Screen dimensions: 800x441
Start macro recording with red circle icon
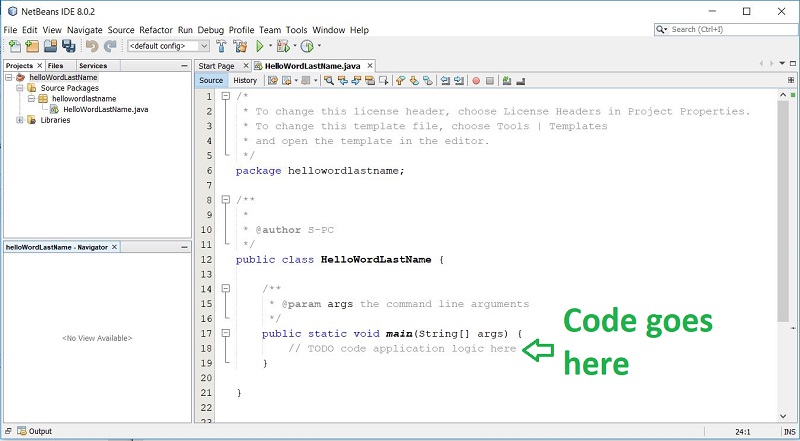point(476,81)
